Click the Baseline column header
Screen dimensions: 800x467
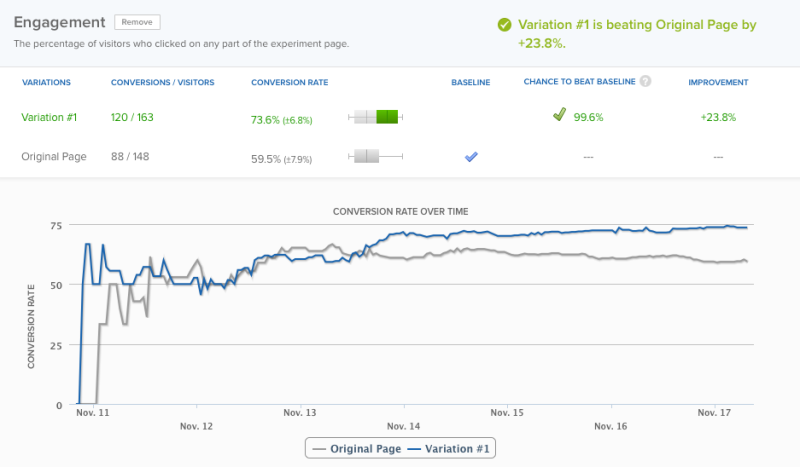point(470,82)
